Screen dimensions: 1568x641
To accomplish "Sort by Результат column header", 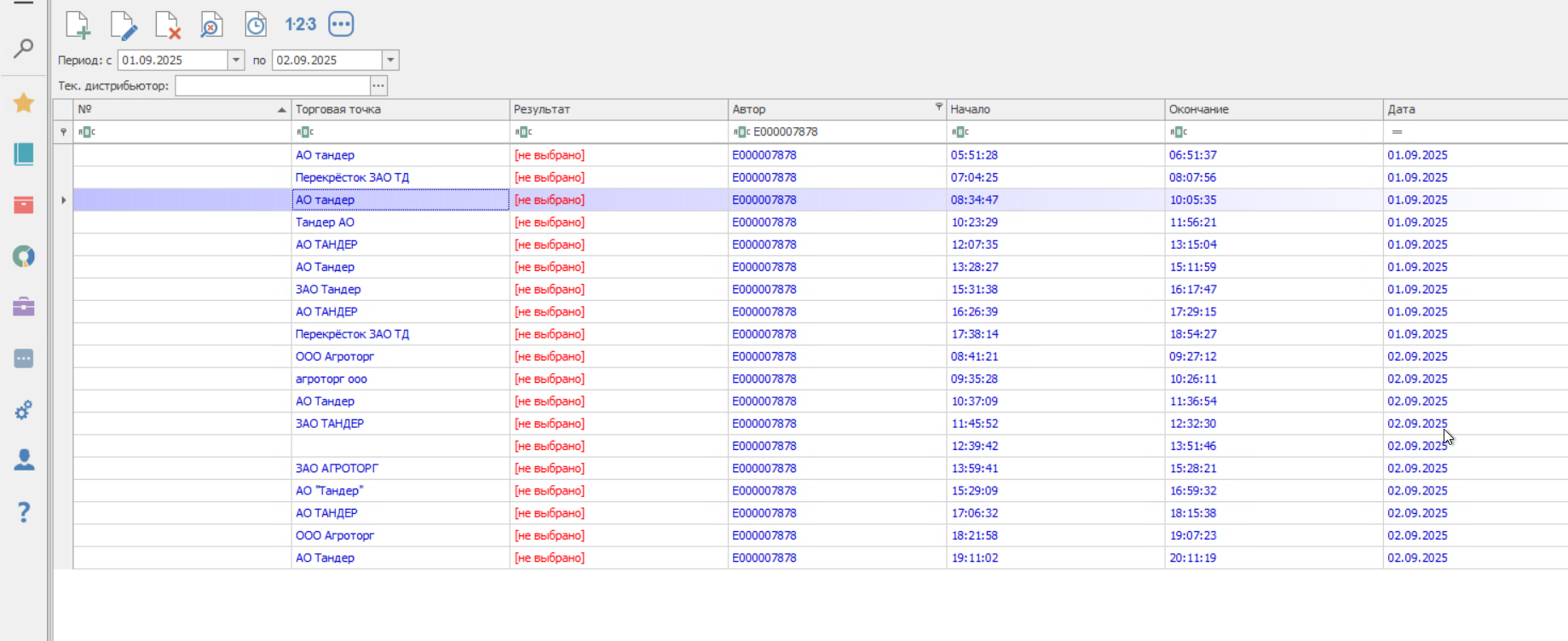I will click(x=619, y=110).
